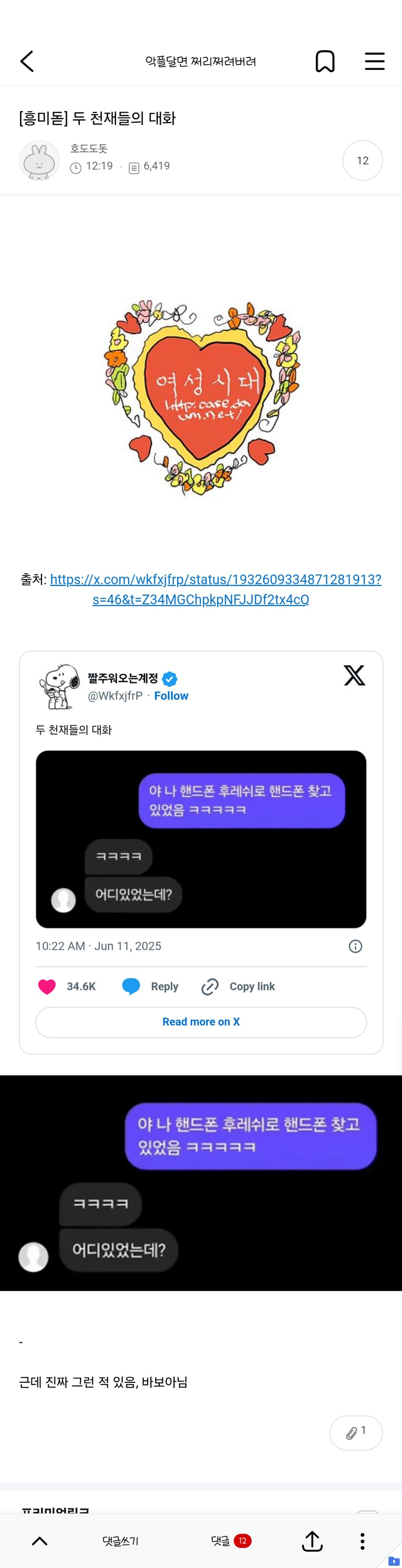This screenshot has width=402, height=1568.
Task: Open the X logo in embedded tweet
Action: pyautogui.click(x=354, y=675)
